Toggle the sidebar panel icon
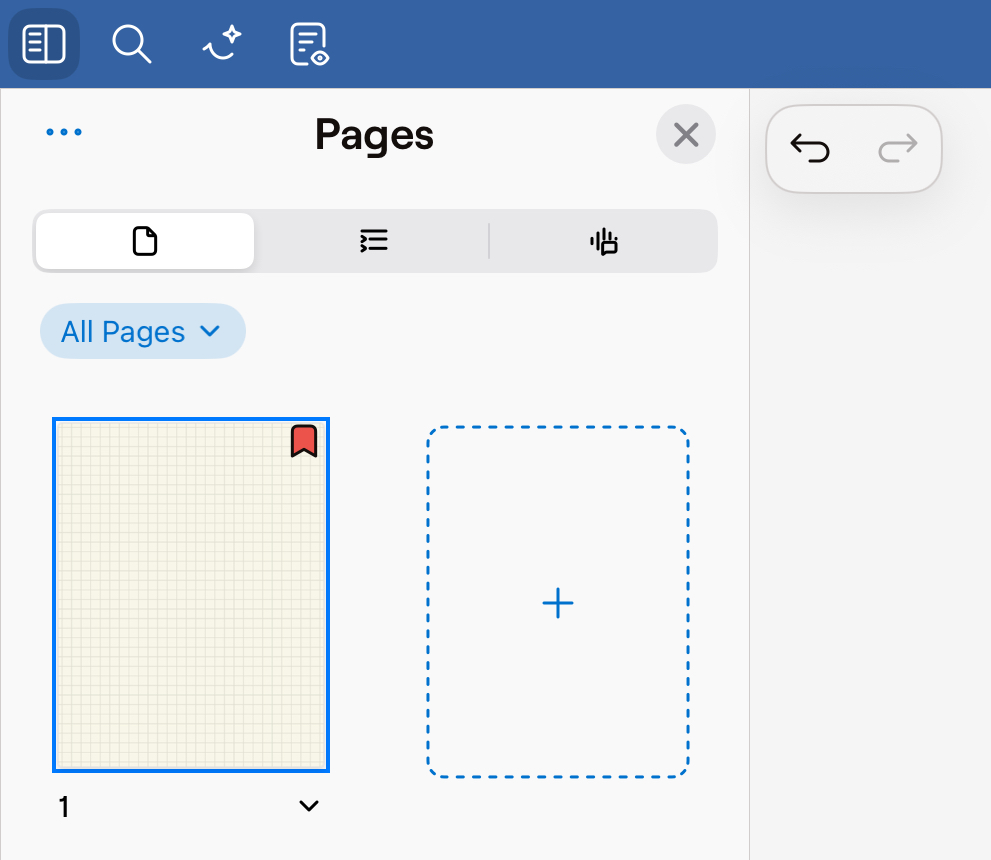The width and height of the screenshot is (991, 860). 44,44
